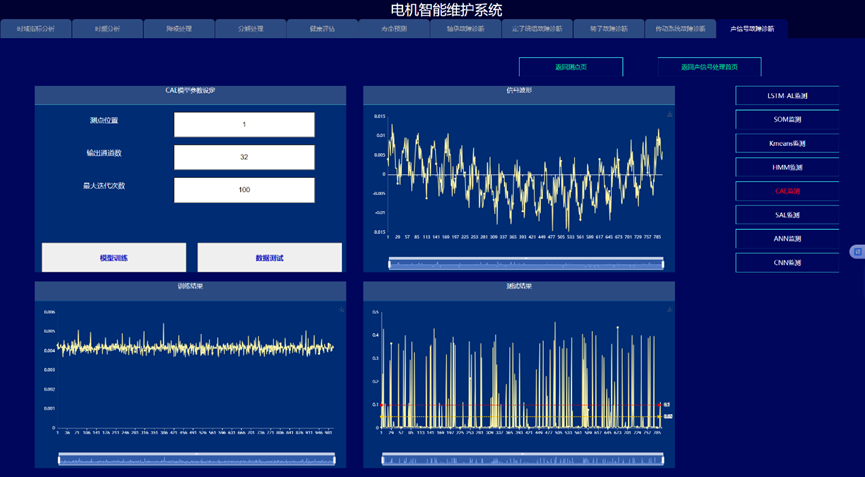The height and width of the screenshot is (477, 865).
Task: Open the 健康评估 tab
Action: (321, 29)
